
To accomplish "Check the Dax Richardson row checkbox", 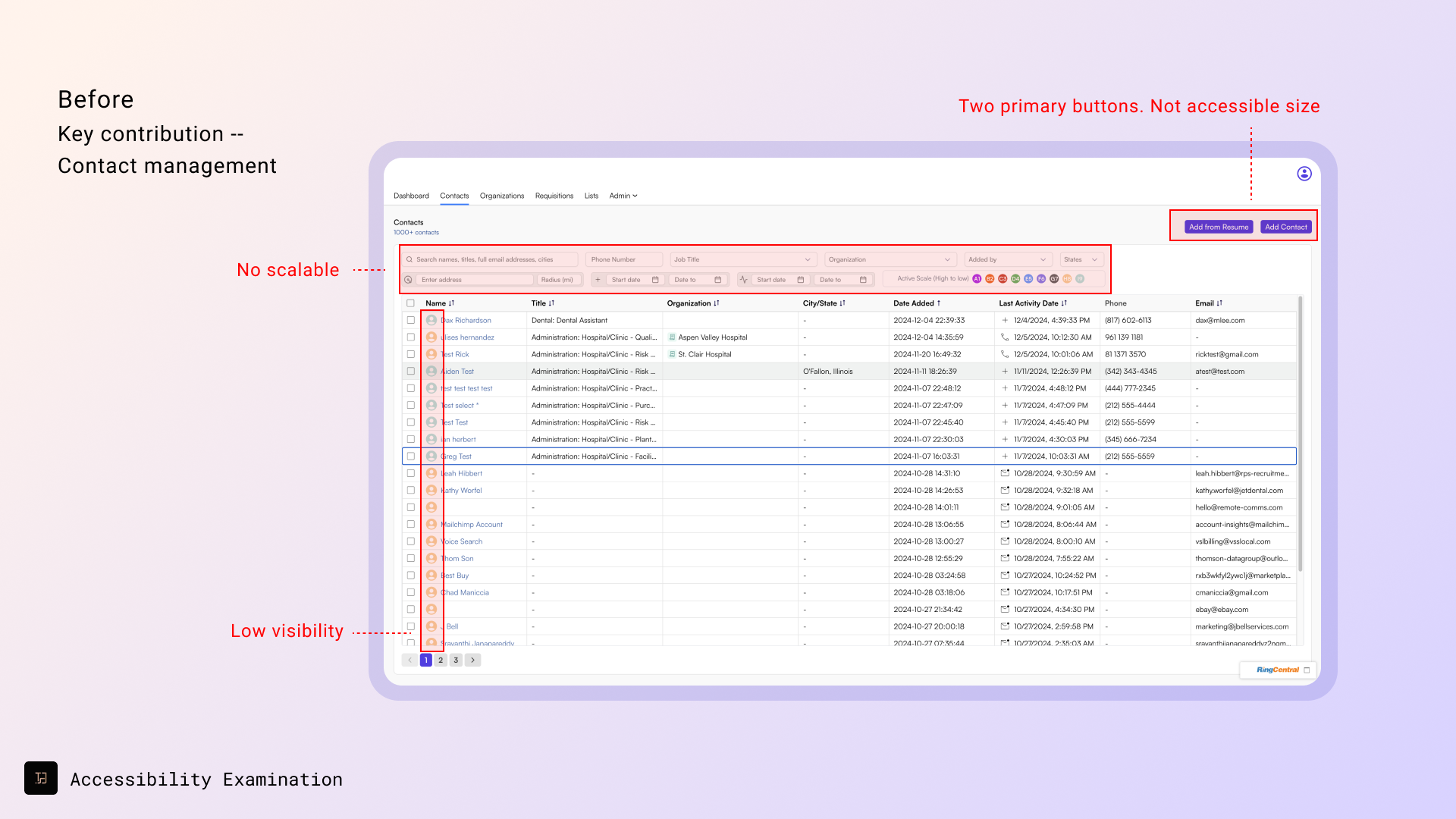I will tap(410, 320).
